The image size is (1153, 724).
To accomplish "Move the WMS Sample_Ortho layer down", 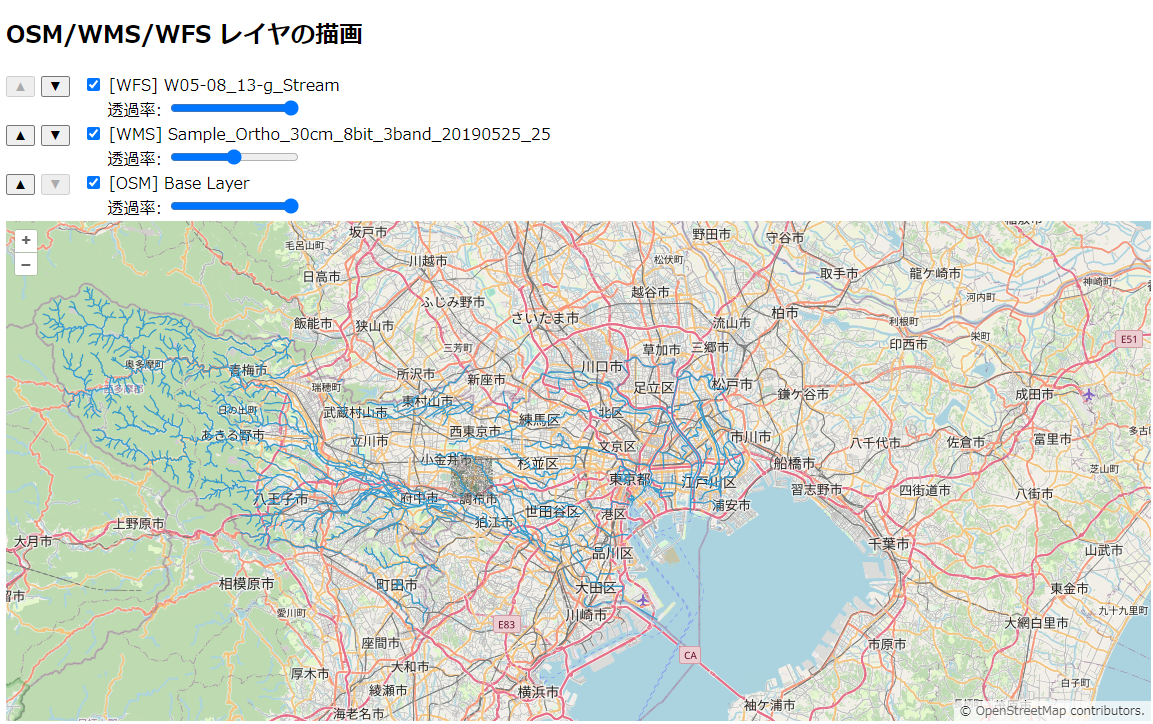I will coord(55,134).
